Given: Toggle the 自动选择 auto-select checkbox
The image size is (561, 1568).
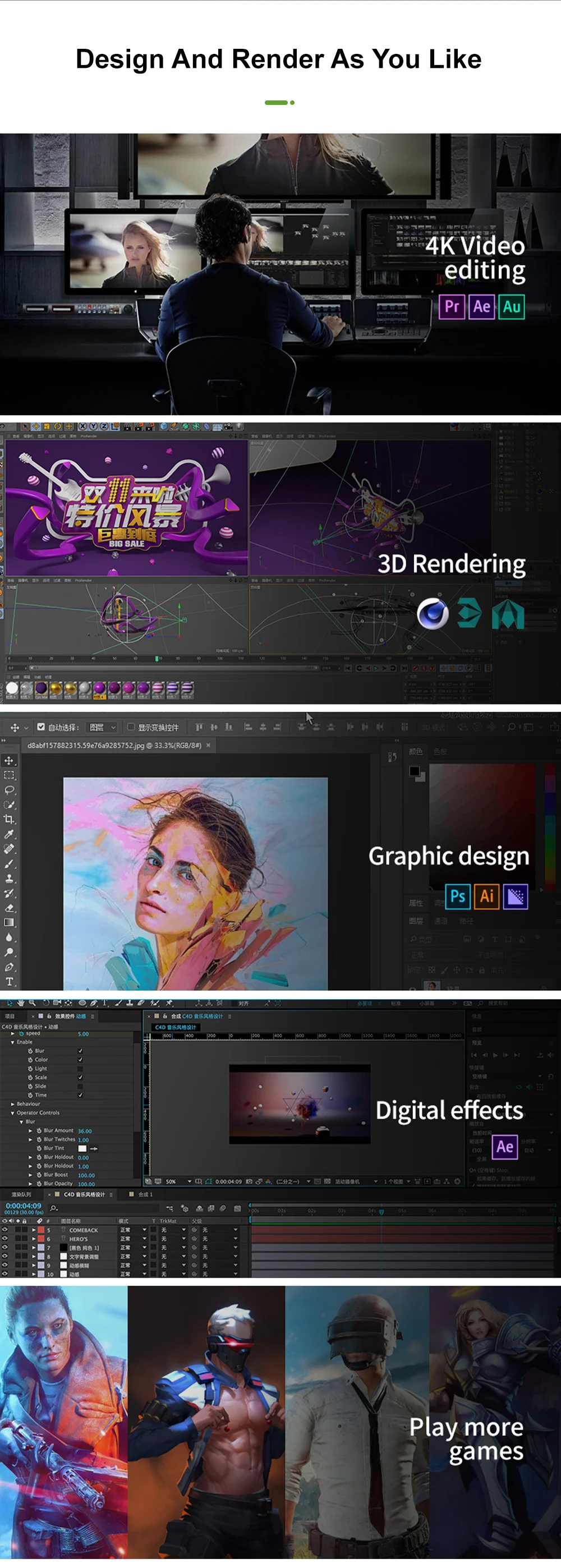Looking at the screenshot, I should (x=41, y=727).
